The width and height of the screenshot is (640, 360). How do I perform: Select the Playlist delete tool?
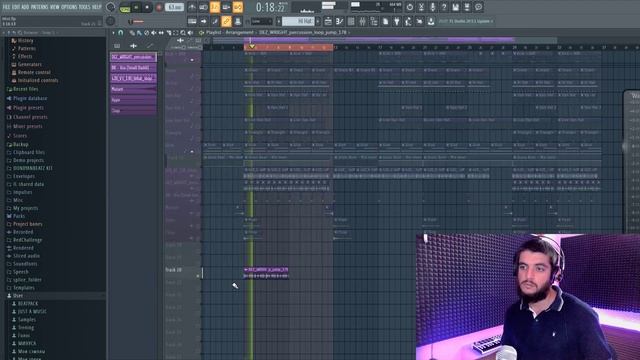[147, 33]
